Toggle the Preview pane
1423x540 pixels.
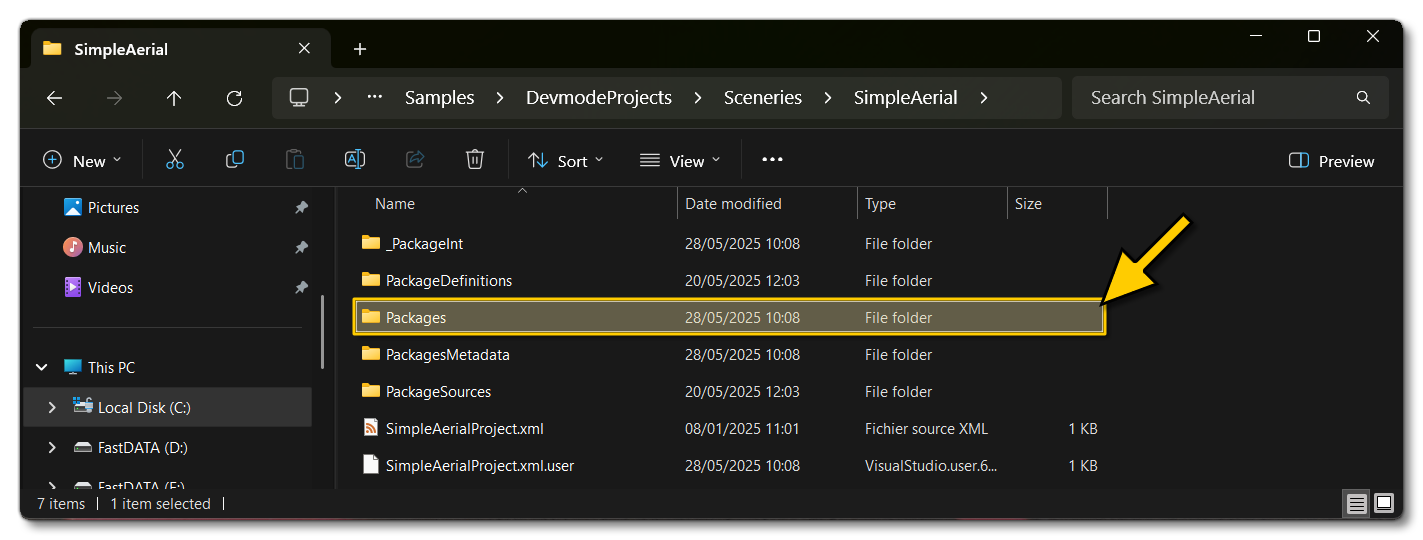pyautogui.click(x=1332, y=161)
